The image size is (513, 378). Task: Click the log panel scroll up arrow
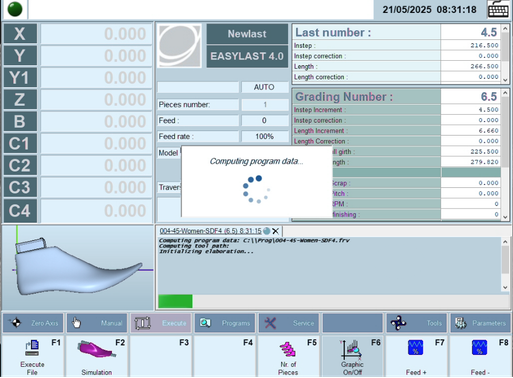point(505,242)
